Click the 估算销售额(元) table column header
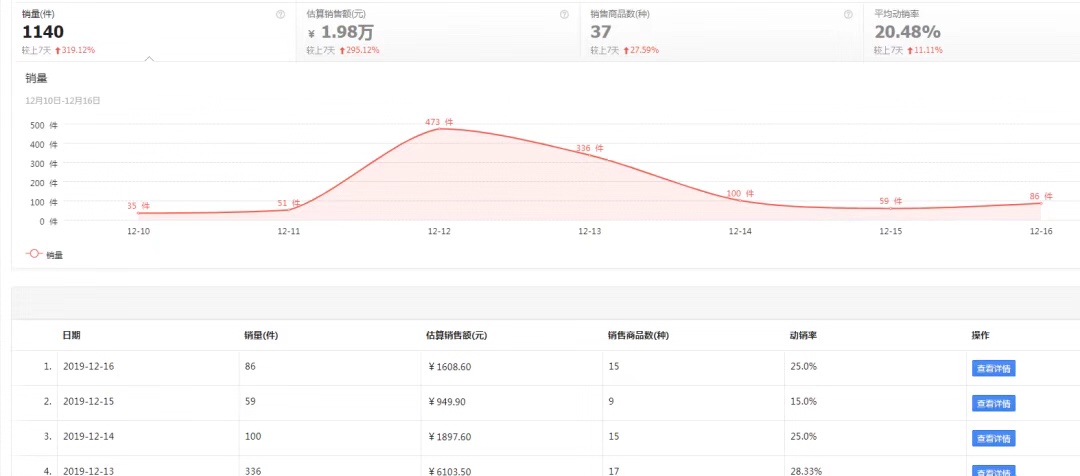 [x=457, y=335]
